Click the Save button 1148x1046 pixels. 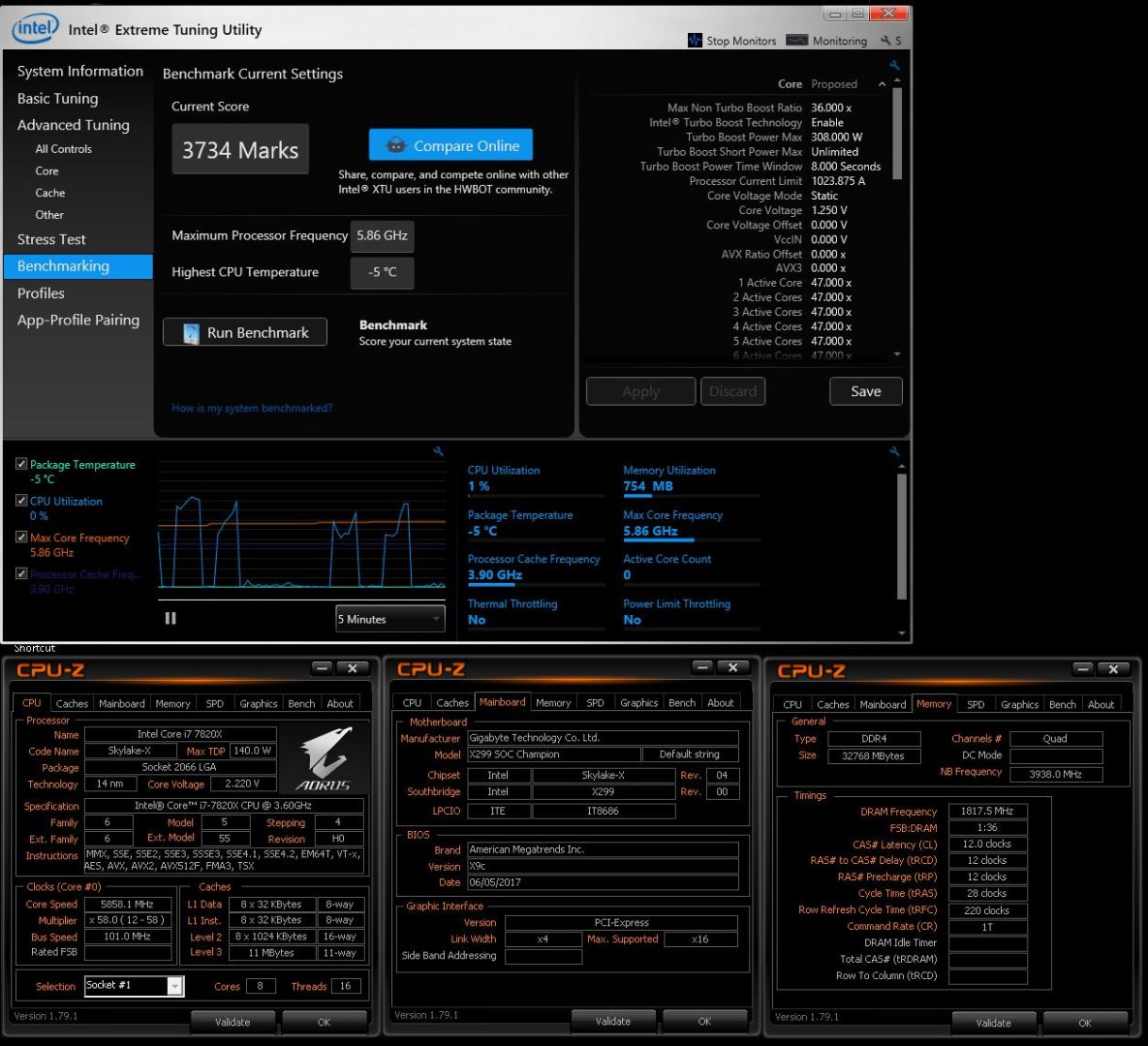point(865,391)
